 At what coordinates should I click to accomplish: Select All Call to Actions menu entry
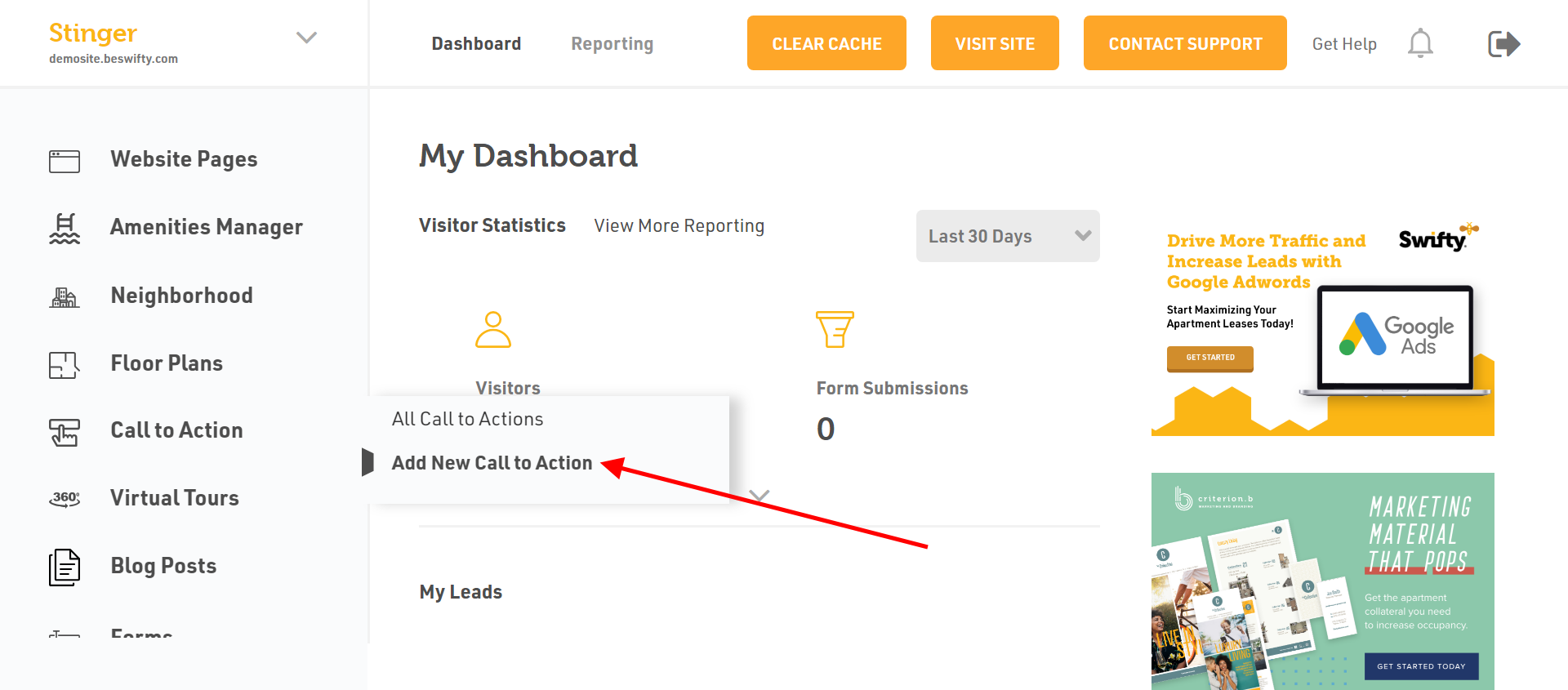(467, 419)
